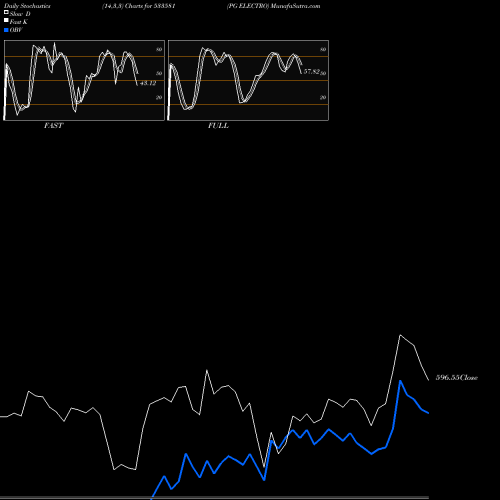Viewport: 500px width, 500px height.
Task: Click the '596.55Close' price label
Action: click(457, 378)
